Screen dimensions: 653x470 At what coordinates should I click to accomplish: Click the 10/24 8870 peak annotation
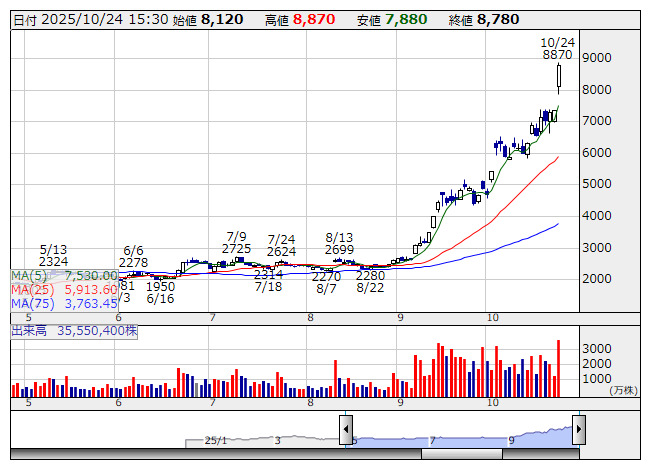coord(557,49)
